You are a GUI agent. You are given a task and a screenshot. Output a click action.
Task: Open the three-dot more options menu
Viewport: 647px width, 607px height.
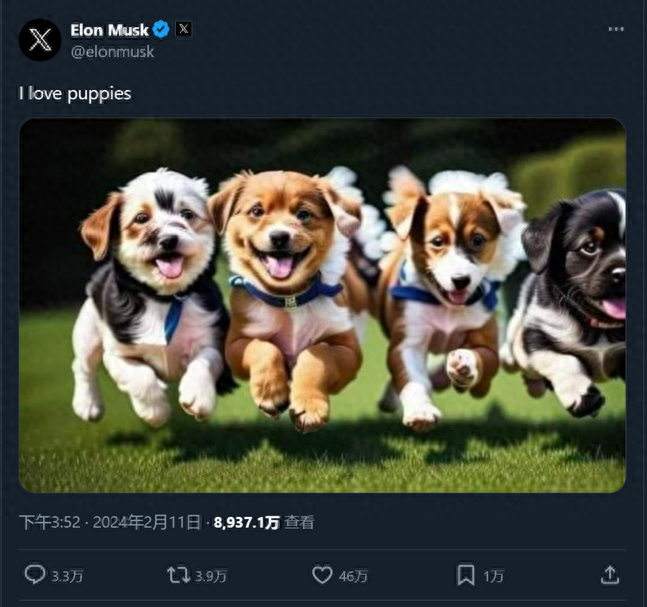[616, 30]
